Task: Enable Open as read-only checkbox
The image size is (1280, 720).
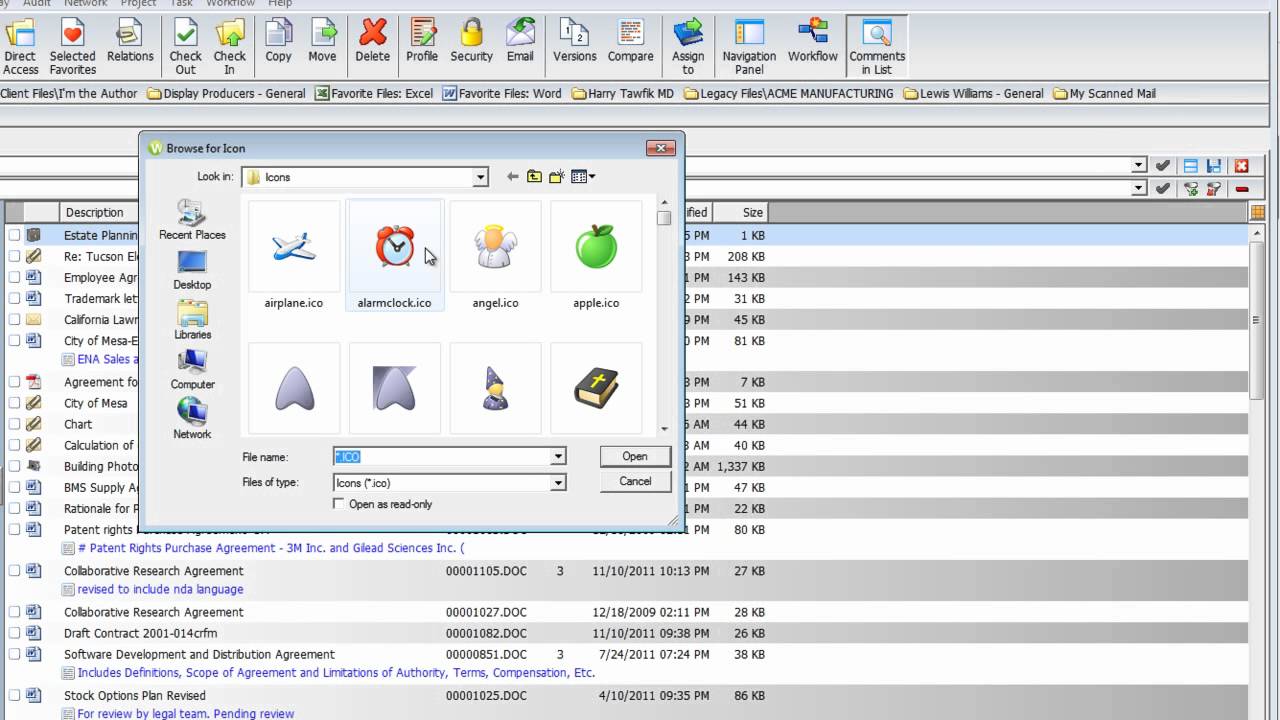Action: (x=339, y=504)
